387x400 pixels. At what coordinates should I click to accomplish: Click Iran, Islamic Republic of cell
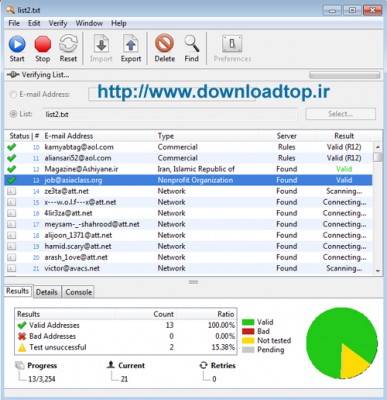pyautogui.click(x=196, y=169)
